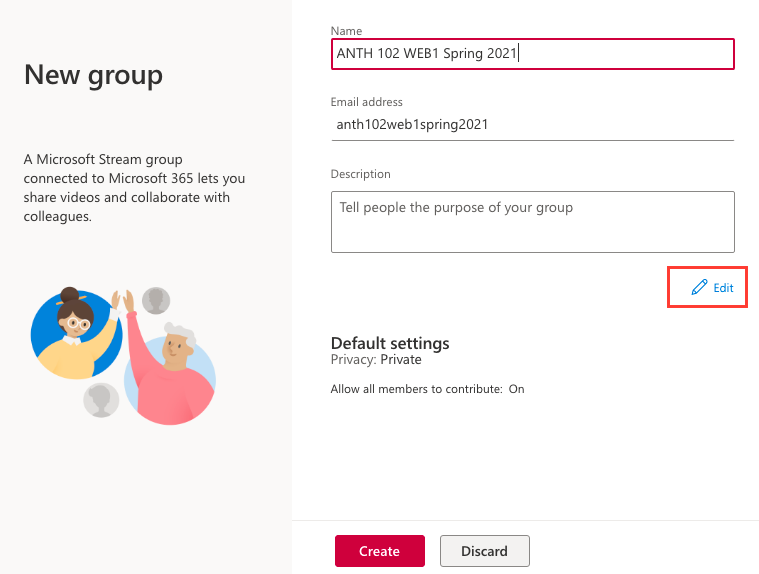Click into the Email address field

(532, 125)
